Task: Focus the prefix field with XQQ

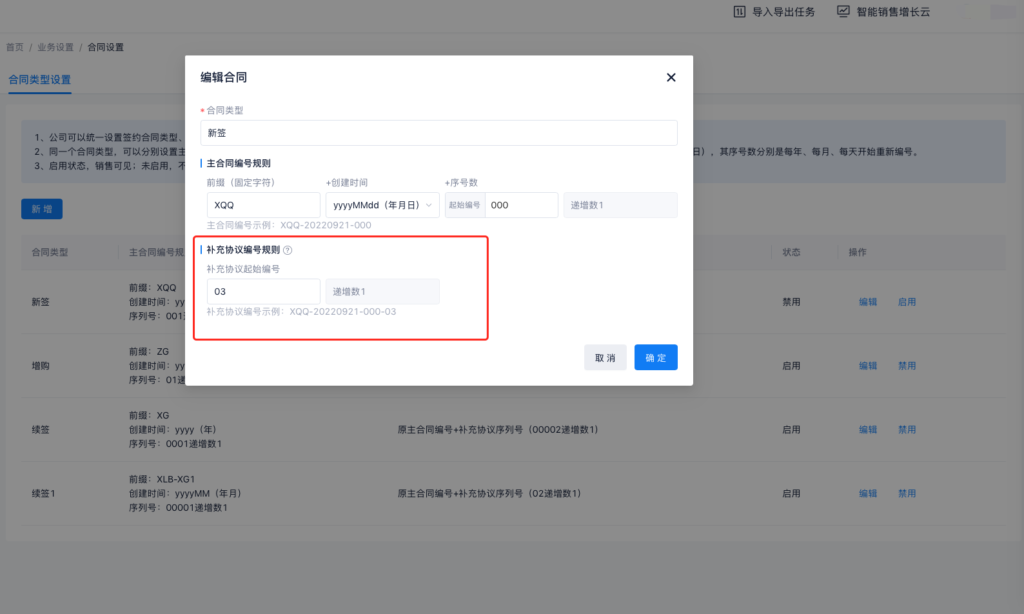Action: tap(263, 205)
